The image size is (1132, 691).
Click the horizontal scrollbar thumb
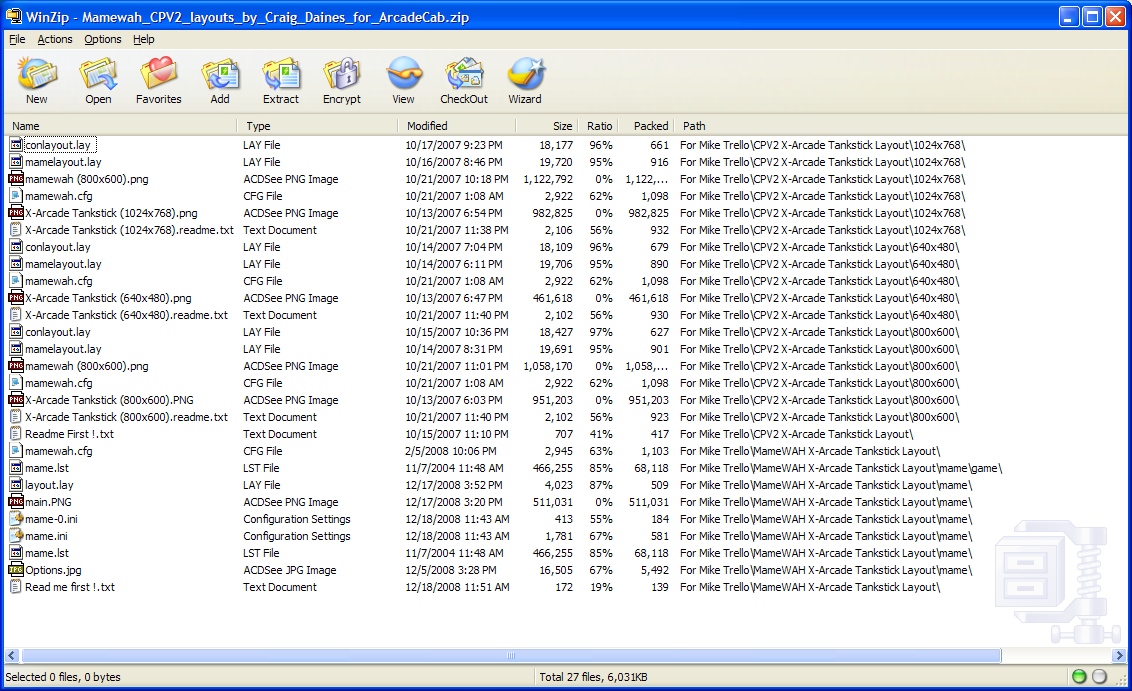(511, 656)
